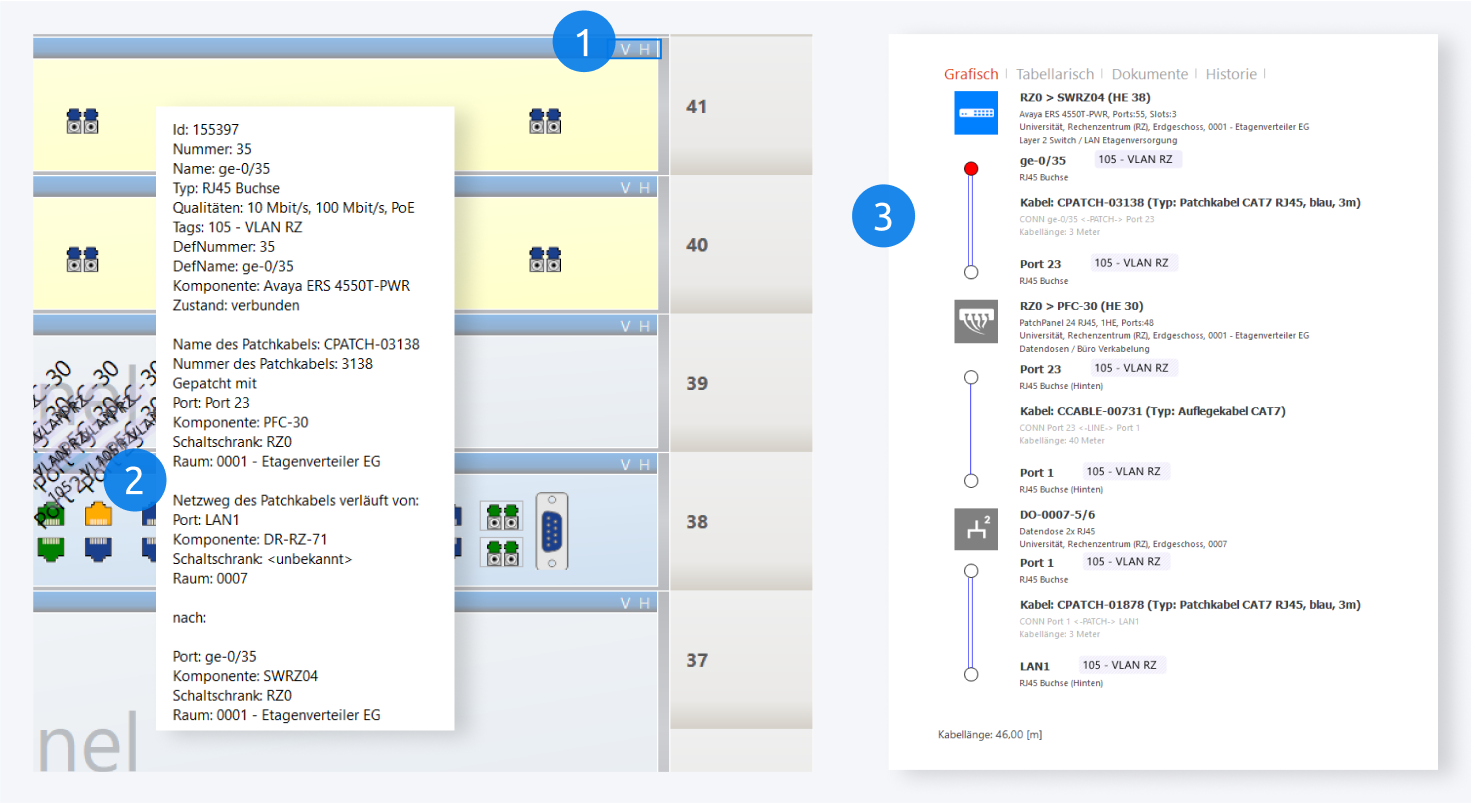The image size is (1477, 803).
Task: Toggle the V view on rack unit 39
Action: click(625, 326)
